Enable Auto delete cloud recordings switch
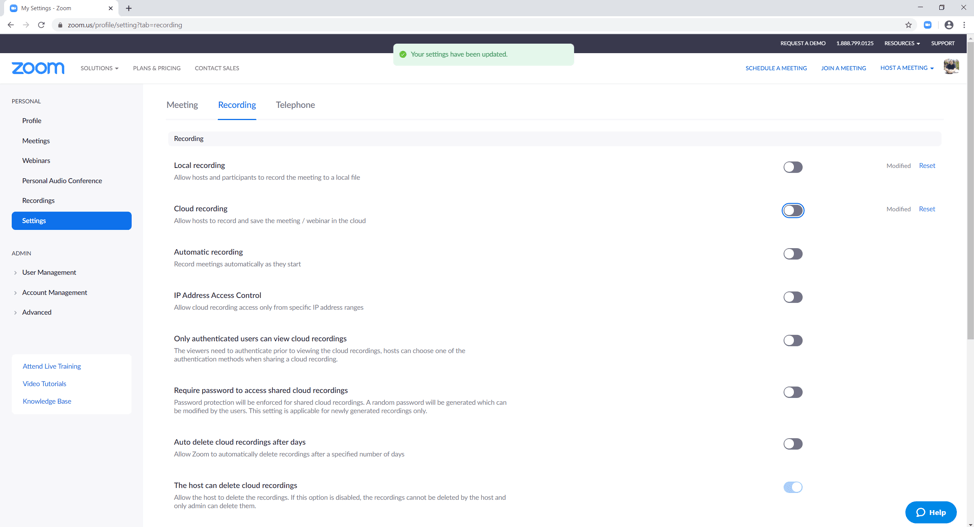Screen dimensions: 974x527 coord(793,444)
